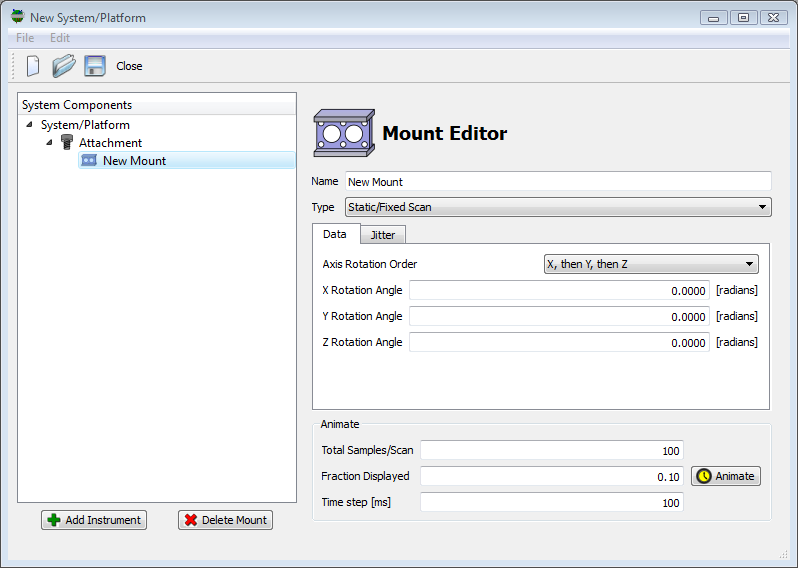Start animation with the Animate button
This screenshot has width=798, height=568.
[x=725, y=476]
